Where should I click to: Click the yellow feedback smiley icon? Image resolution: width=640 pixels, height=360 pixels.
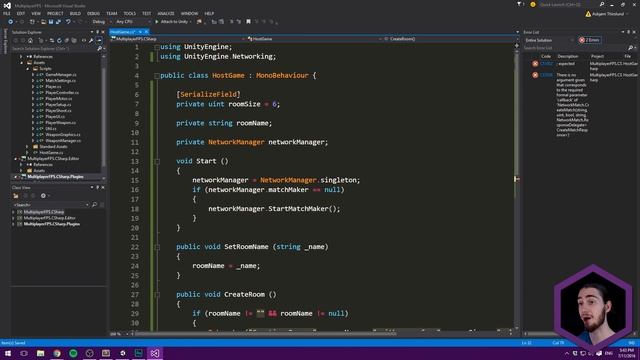(x=533, y=4)
